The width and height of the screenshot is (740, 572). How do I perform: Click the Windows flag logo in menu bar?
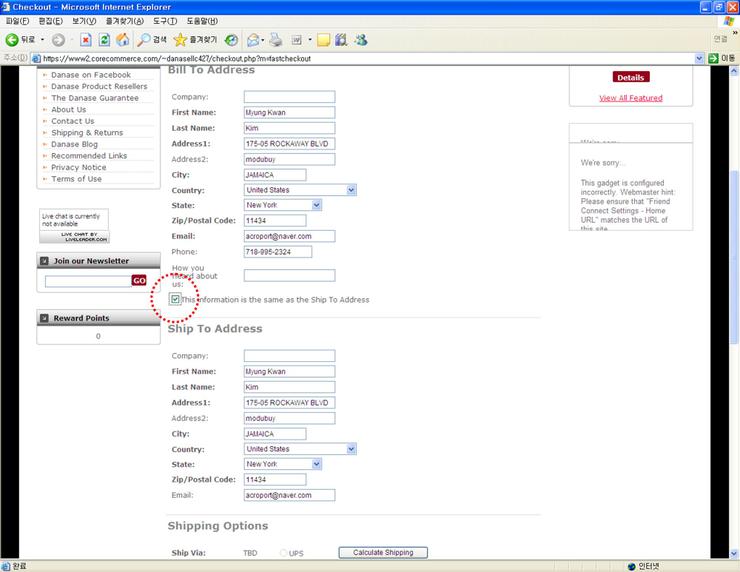click(729, 21)
